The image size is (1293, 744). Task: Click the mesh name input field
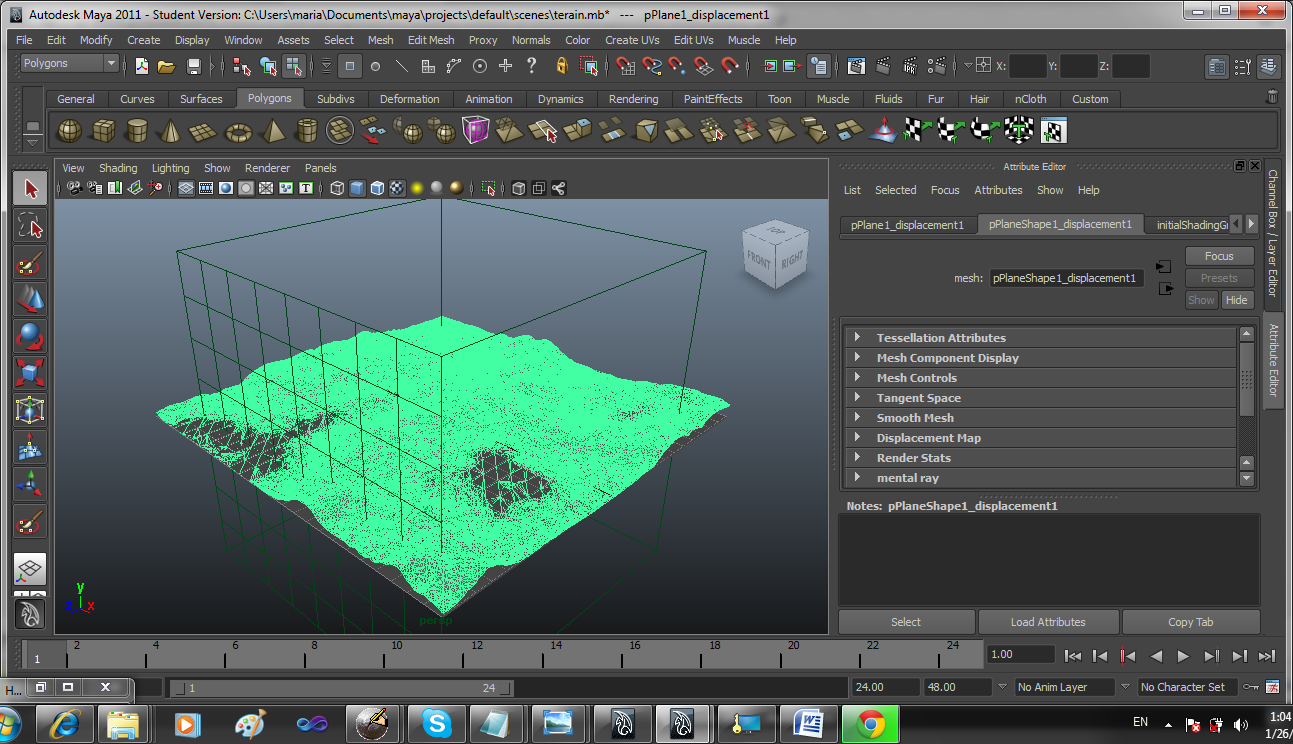pyautogui.click(x=1067, y=278)
